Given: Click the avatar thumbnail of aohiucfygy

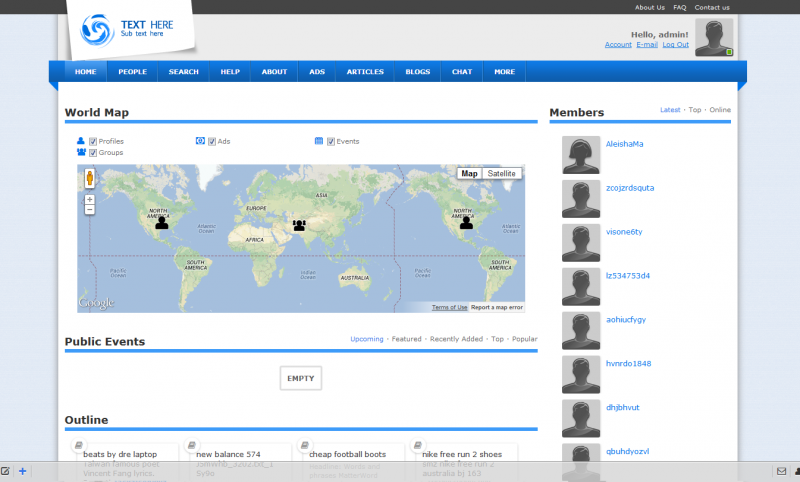Looking at the screenshot, I should [x=581, y=331].
